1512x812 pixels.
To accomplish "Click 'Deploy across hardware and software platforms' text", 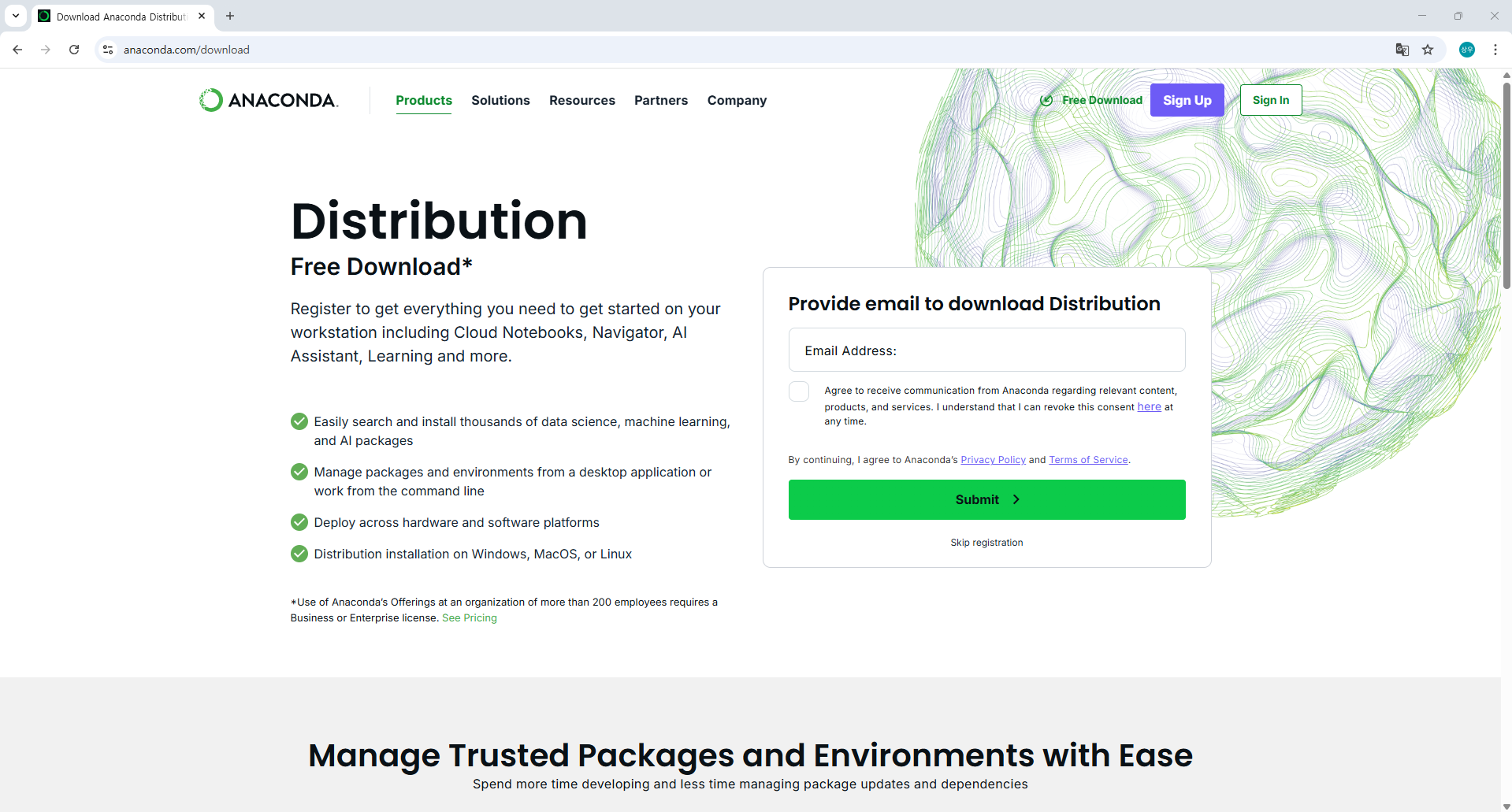I will coord(456,523).
